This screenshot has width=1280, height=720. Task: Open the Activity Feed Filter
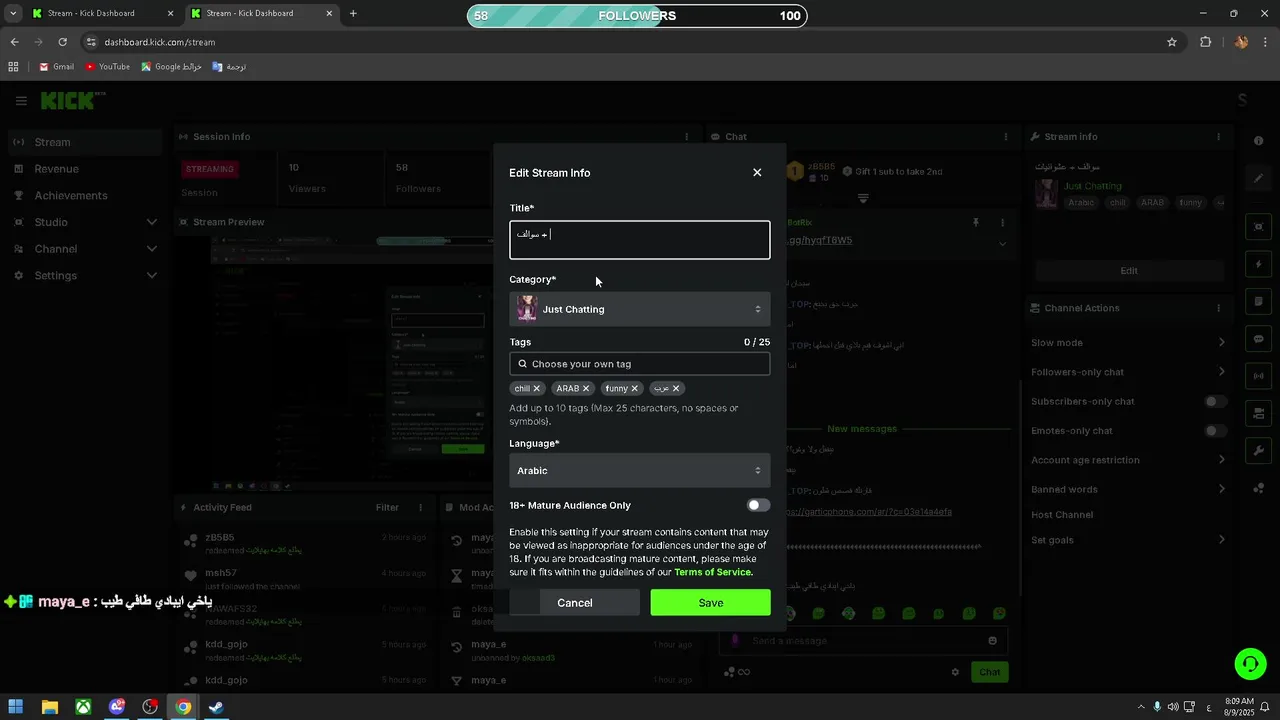[387, 508]
